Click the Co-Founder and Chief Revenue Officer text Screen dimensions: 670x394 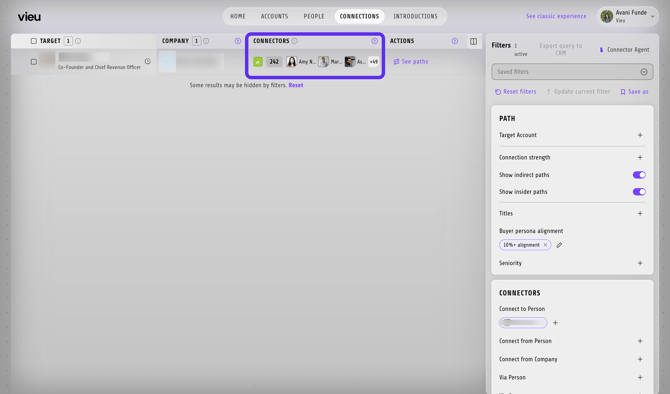pyautogui.click(x=99, y=67)
